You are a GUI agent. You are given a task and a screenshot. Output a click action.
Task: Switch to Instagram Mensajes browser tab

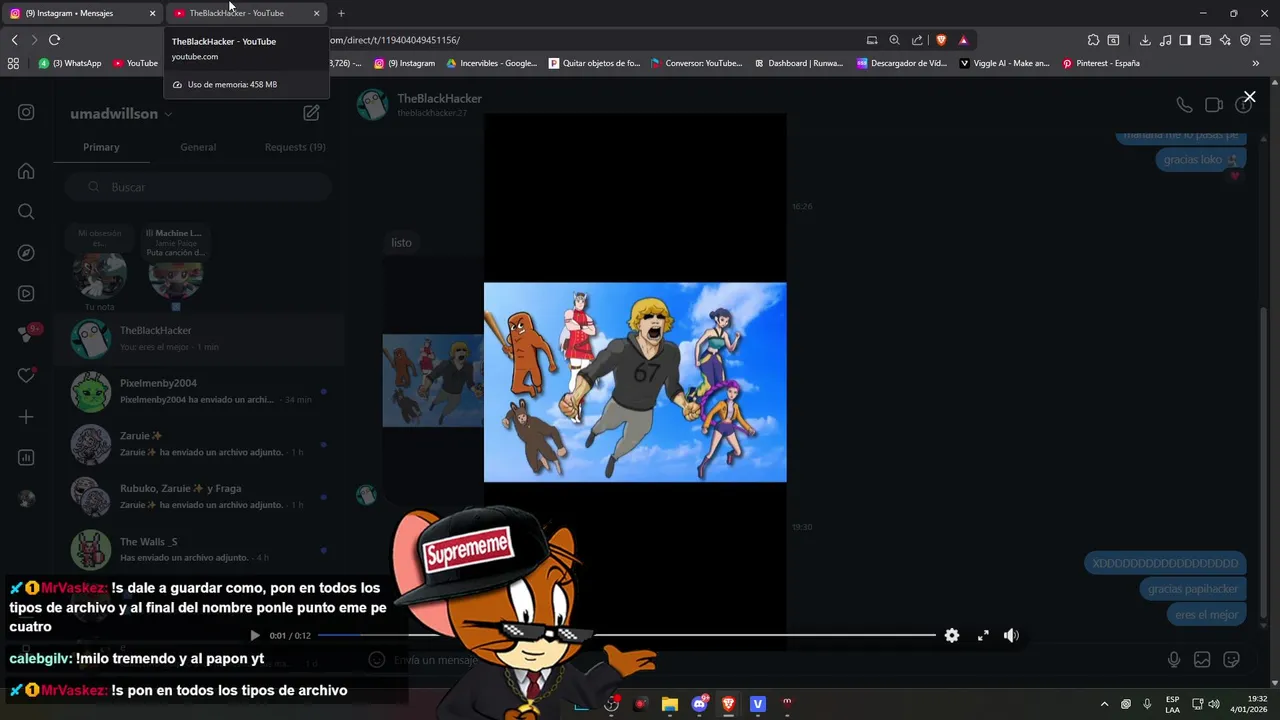pyautogui.click(x=82, y=13)
